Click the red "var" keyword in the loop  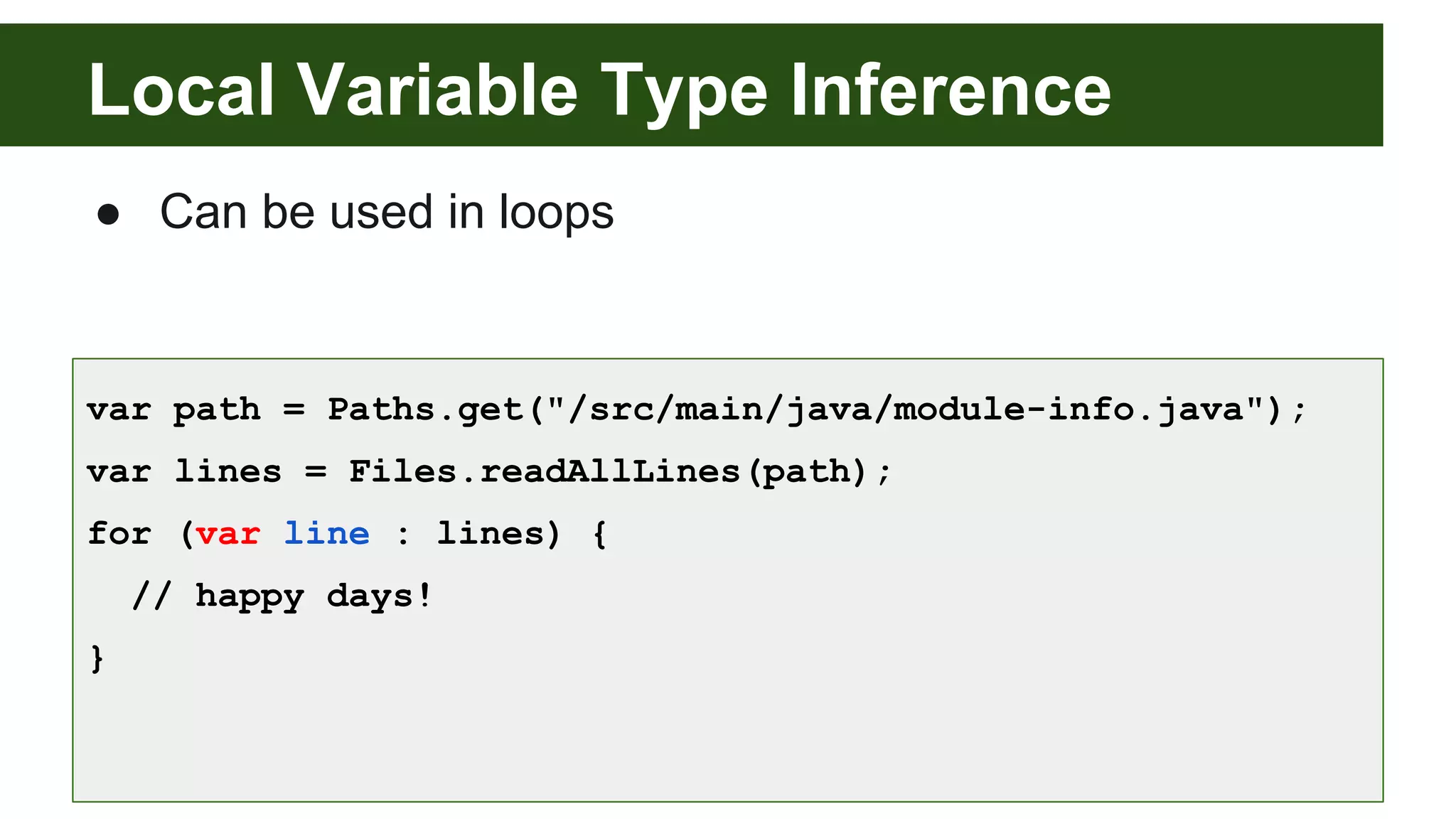pos(227,534)
